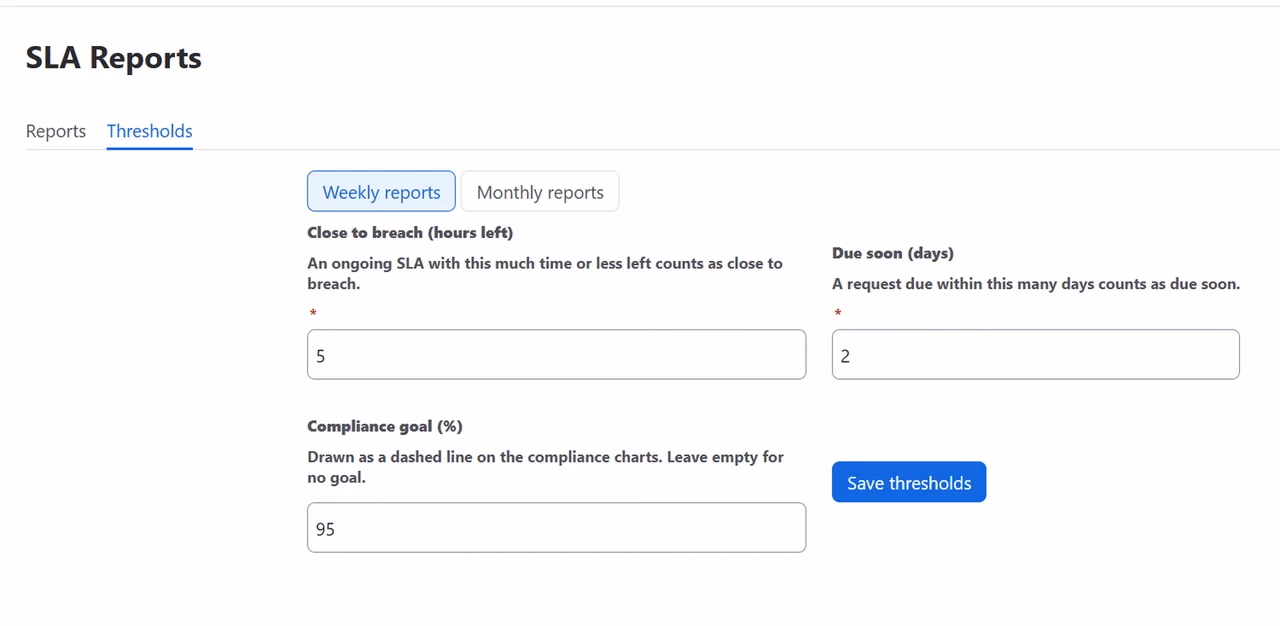
Task: Choose the Weekly reports option
Action: 381,192
